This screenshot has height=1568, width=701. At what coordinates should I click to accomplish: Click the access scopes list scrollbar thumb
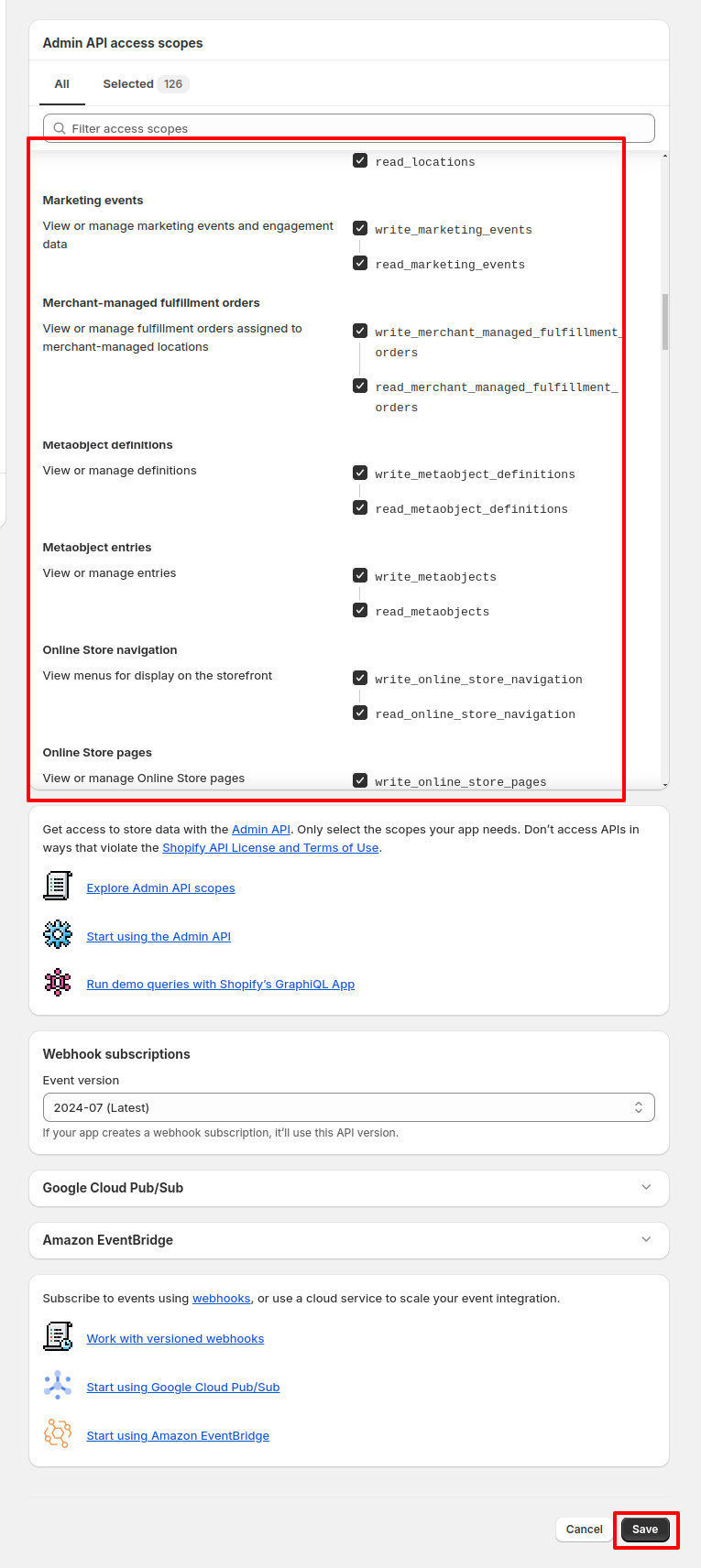coord(665,321)
